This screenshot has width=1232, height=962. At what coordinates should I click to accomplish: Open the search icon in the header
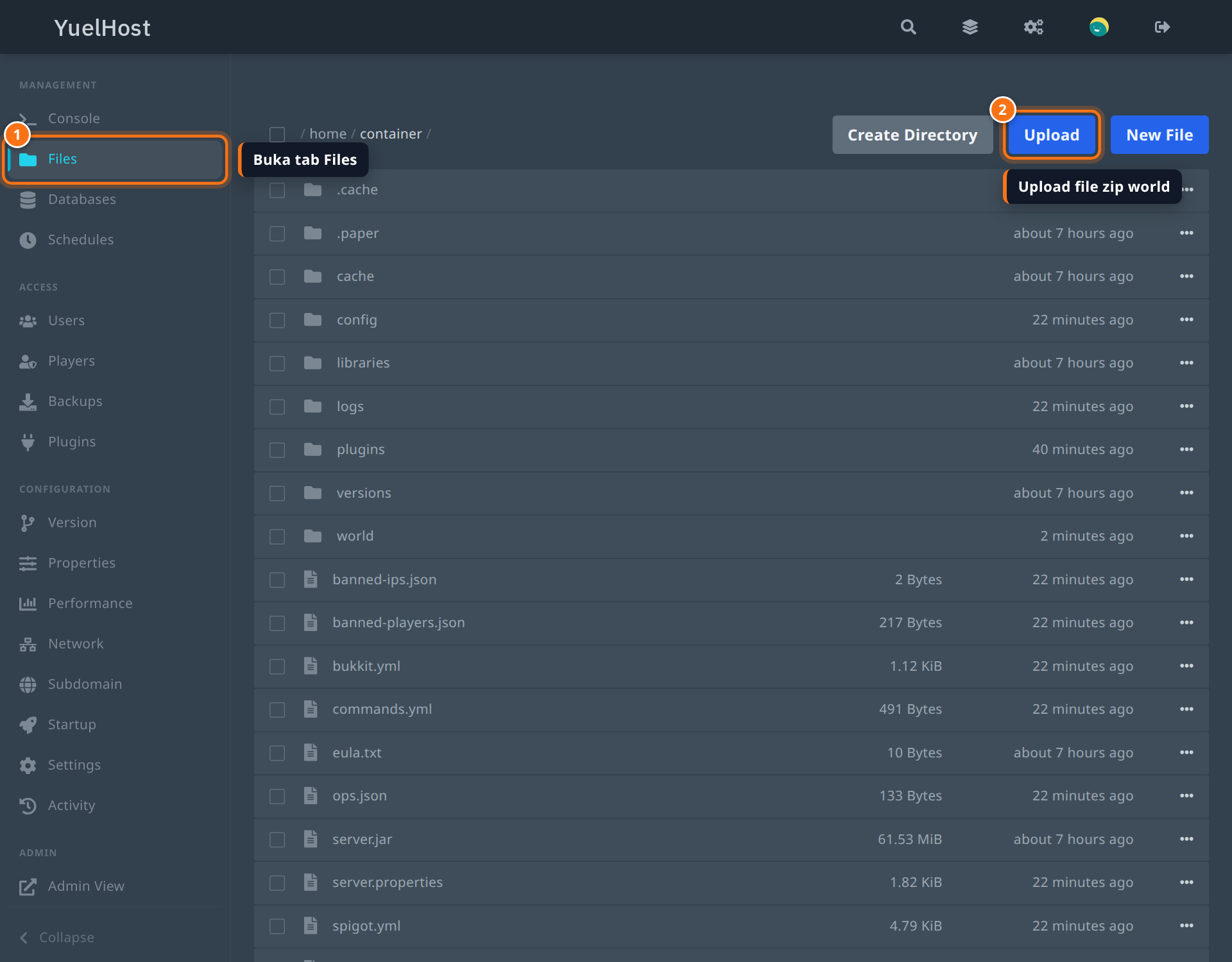tap(908, 27)
